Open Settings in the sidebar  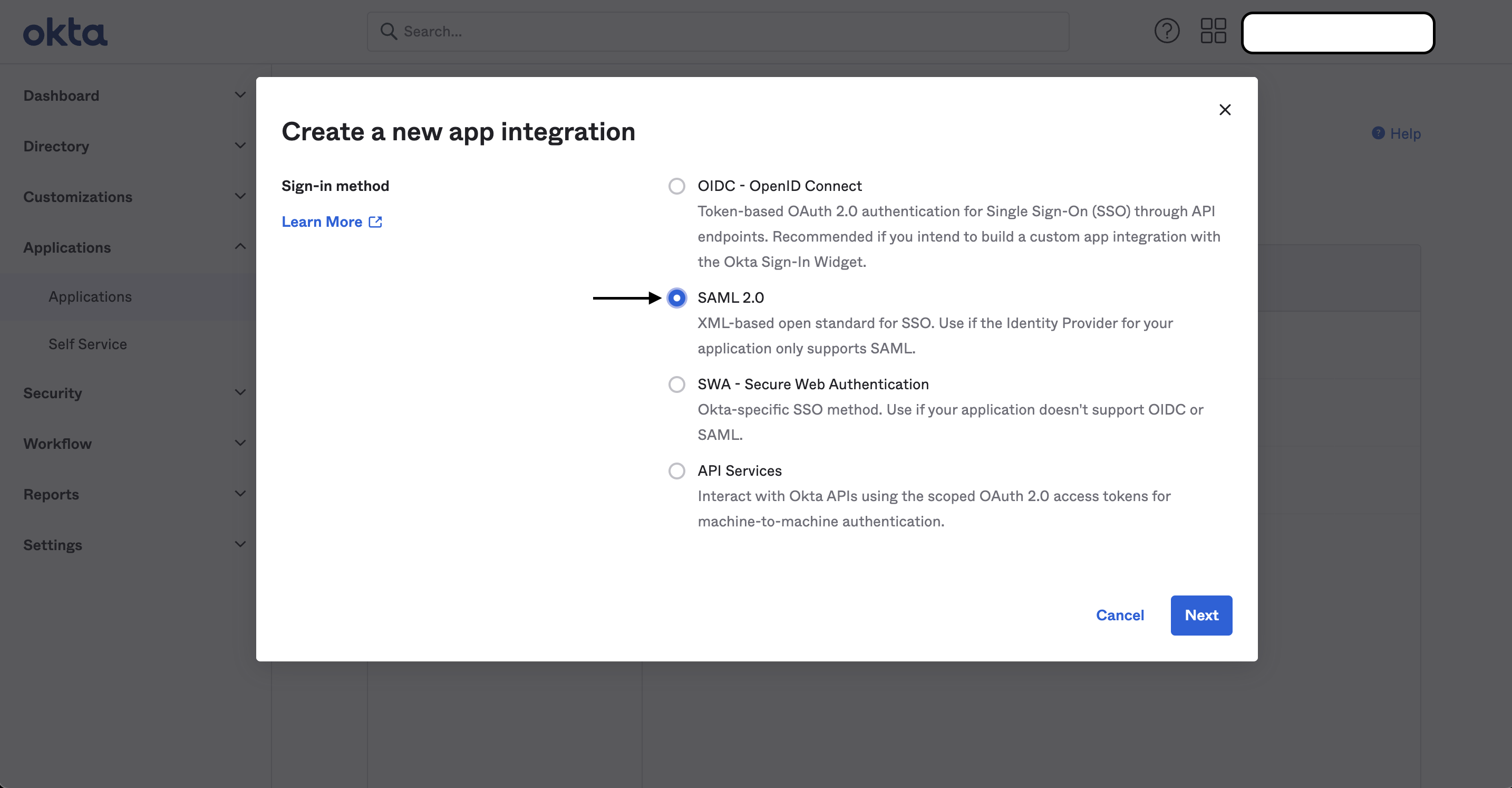pos(52,545)
